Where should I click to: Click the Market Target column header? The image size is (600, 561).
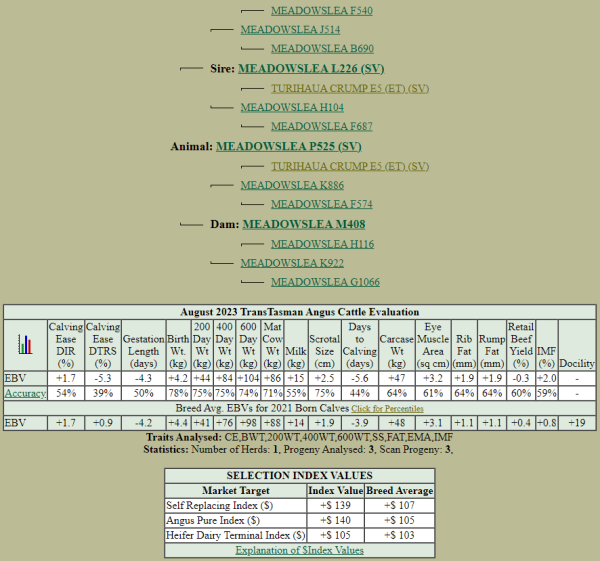coord(236,491)
